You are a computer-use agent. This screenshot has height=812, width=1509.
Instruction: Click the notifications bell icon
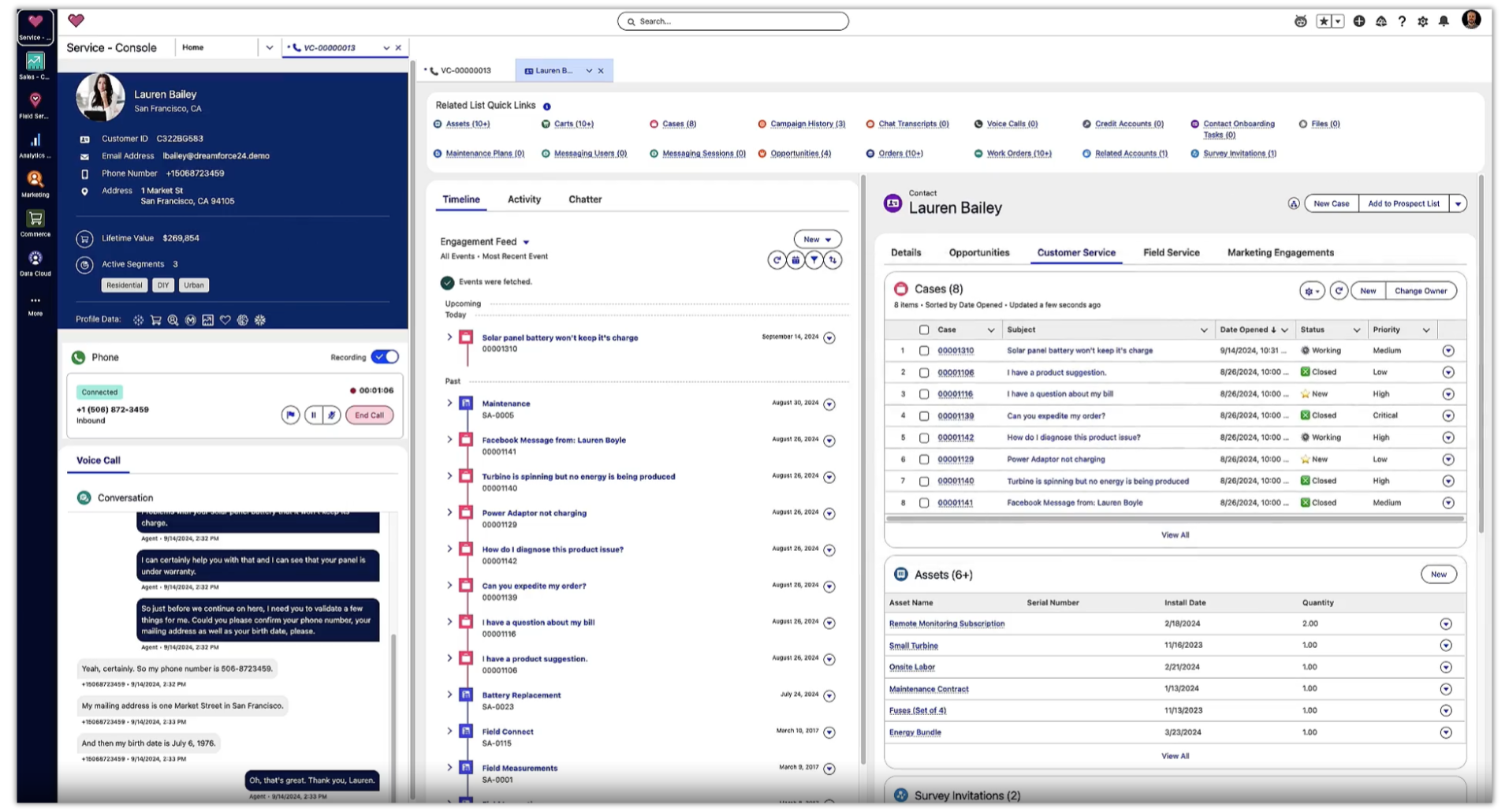coord(1444,21)
